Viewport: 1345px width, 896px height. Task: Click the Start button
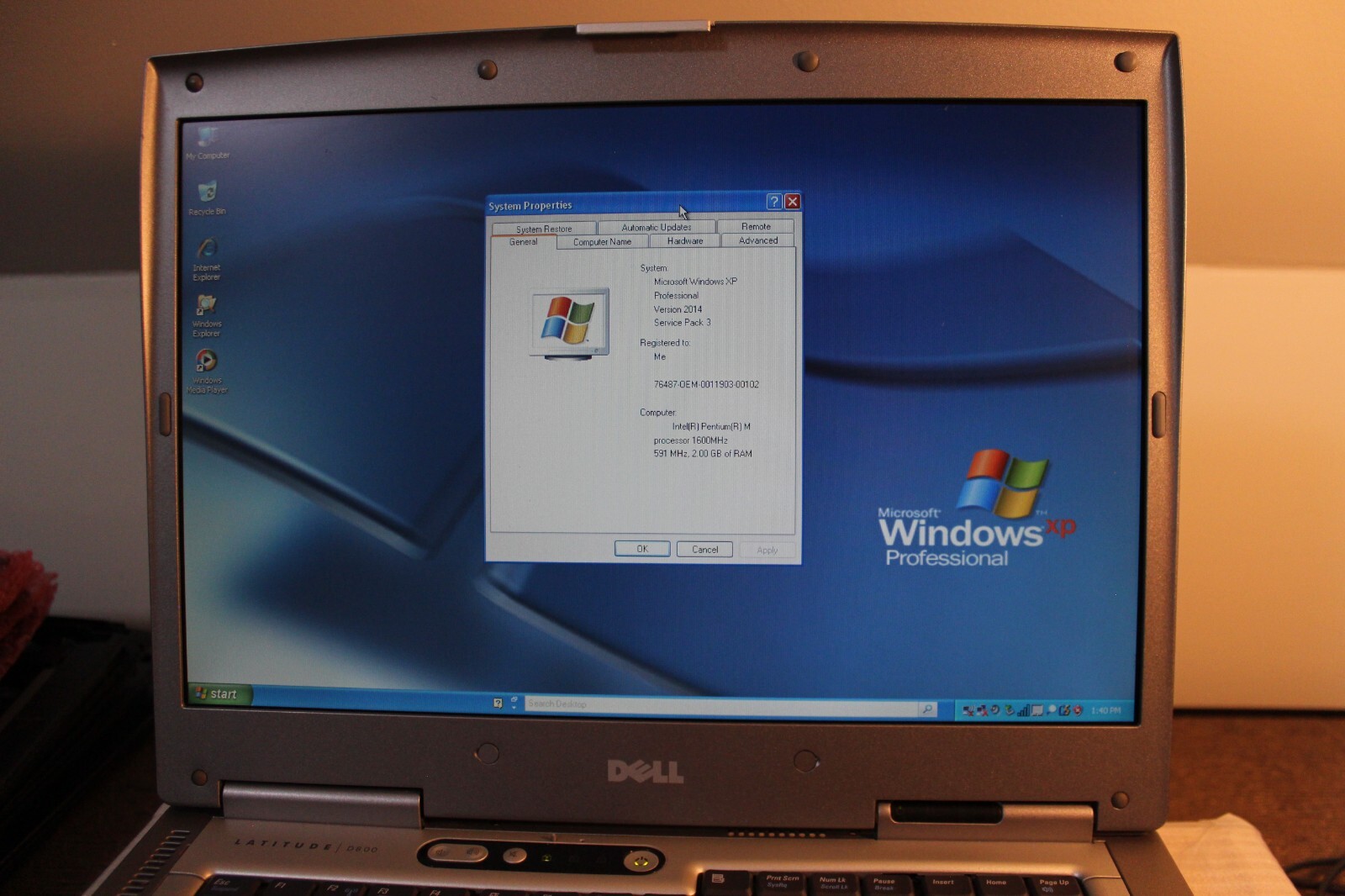[219, 693]
